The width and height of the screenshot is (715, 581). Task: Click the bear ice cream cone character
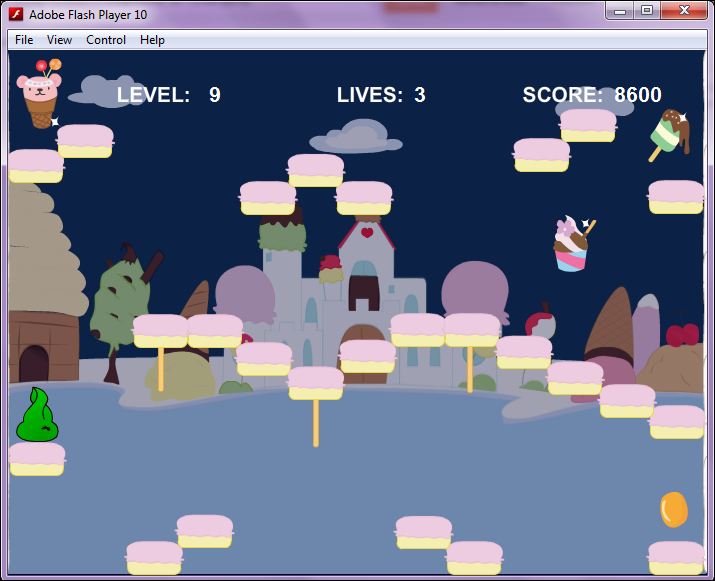tap(40, 93)
